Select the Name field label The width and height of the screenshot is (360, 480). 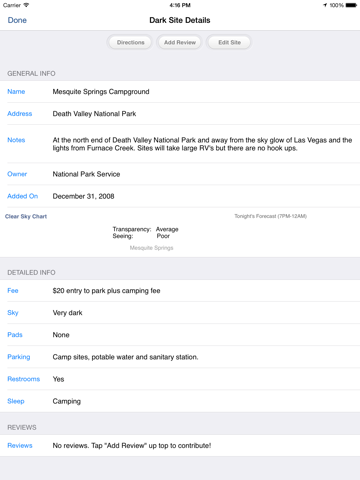point(16,91)
